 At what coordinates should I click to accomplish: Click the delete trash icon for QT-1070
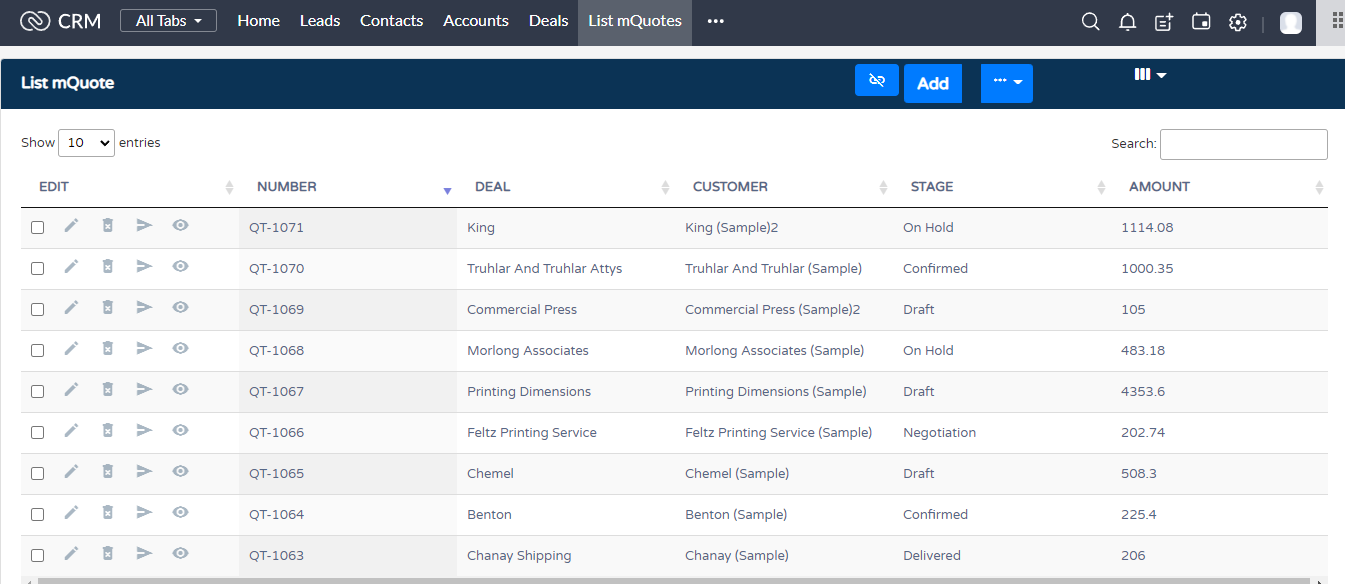click(108, 267)
